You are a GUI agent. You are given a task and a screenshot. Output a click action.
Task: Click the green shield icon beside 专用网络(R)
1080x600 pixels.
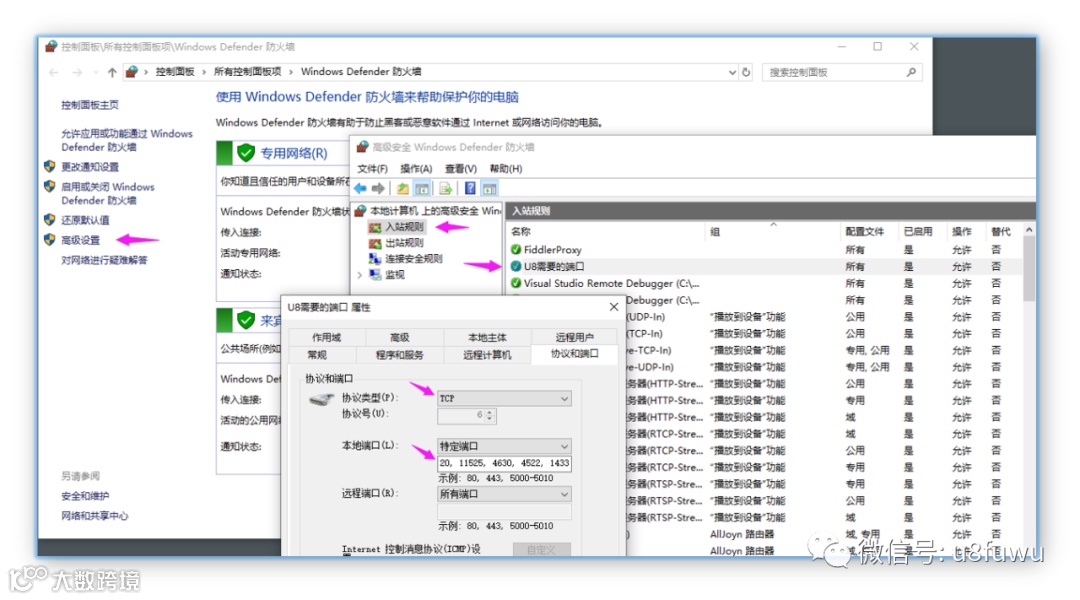click(x=246, y=153)
